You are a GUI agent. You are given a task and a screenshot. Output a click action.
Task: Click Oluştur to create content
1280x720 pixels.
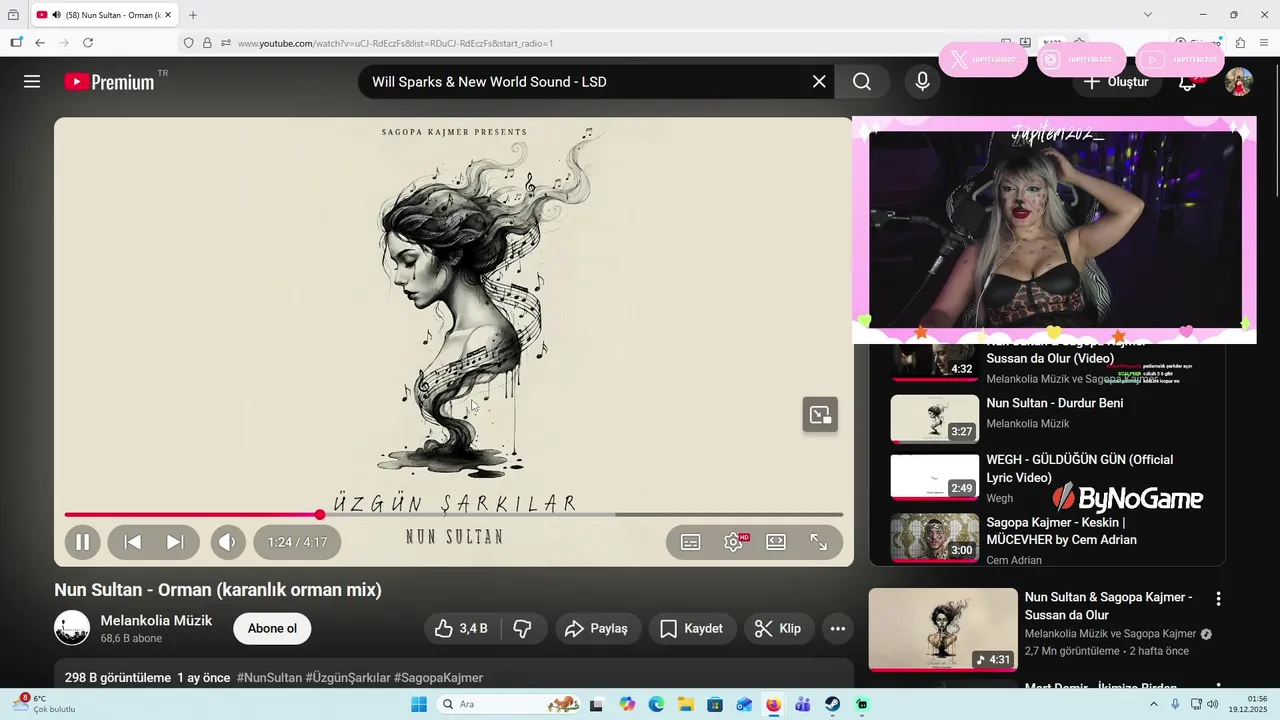[1118, 82]
